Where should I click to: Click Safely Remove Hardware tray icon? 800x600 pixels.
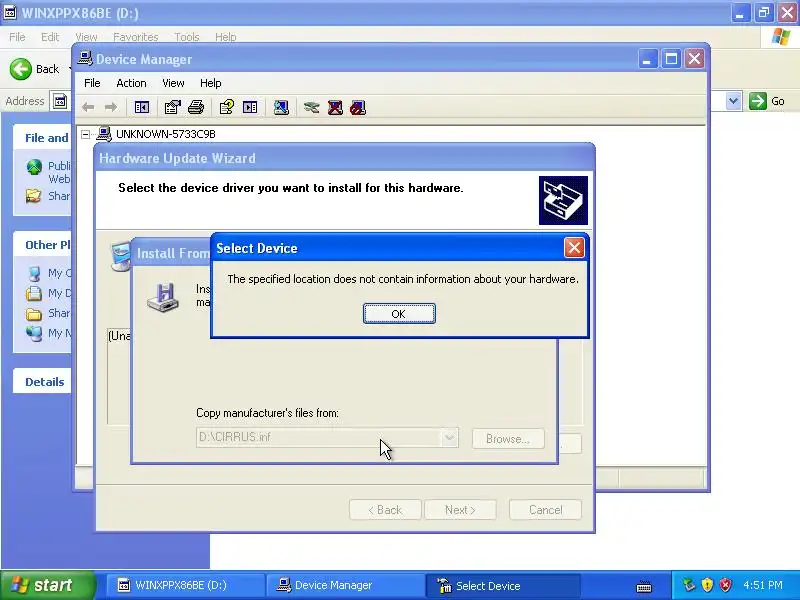689,585
